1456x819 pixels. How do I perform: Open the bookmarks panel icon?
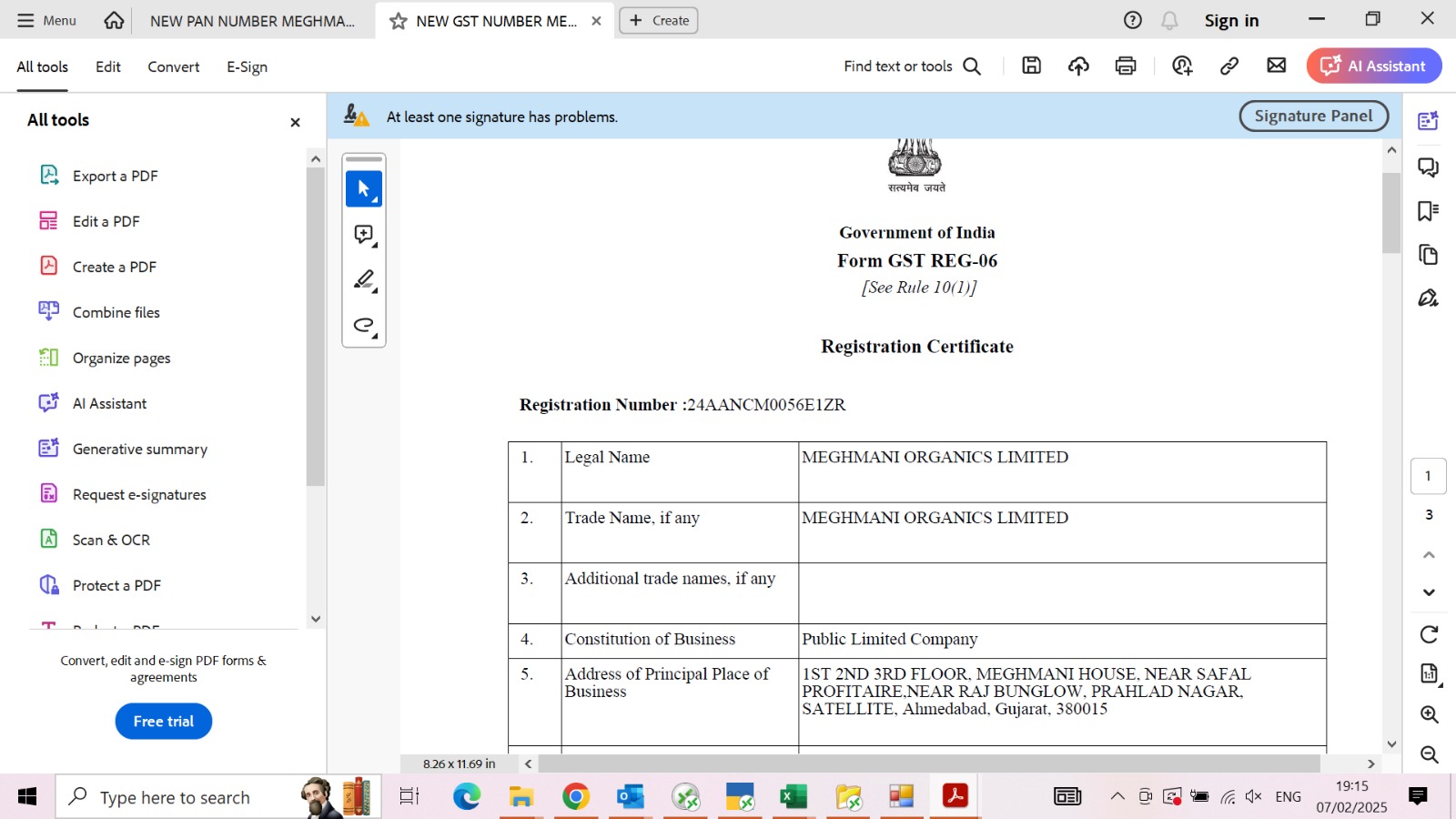click(1428, 211)
